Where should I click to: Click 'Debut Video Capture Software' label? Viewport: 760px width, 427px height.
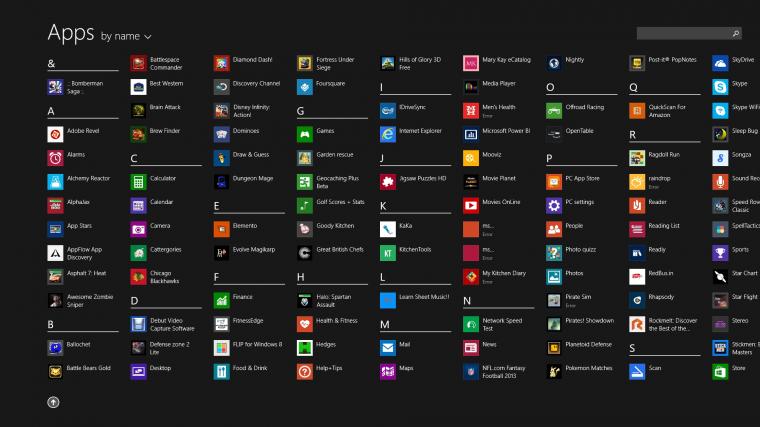click(x=172, y=325)
